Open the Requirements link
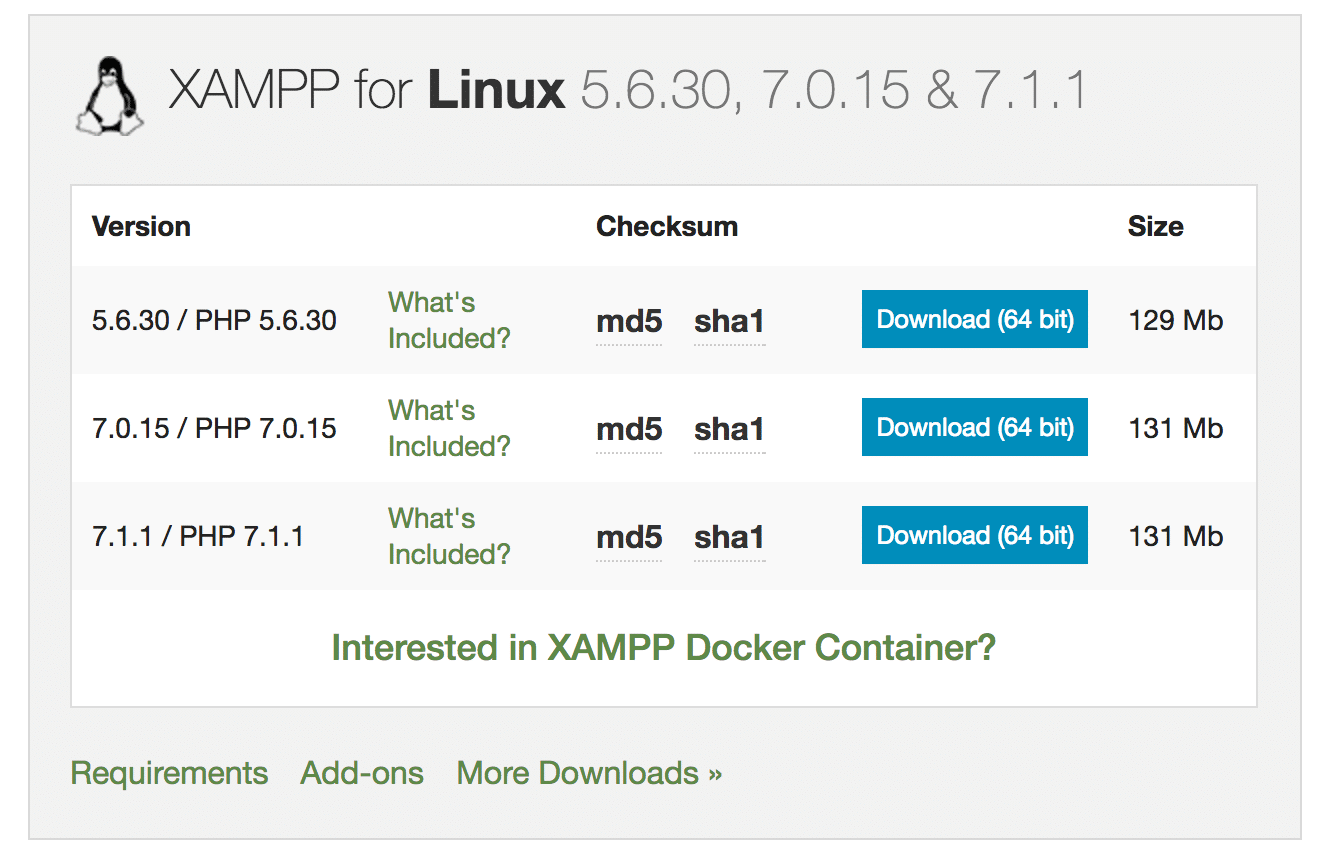The height and width of the screenshot is (854, 1320). click(x=169, y=773)
